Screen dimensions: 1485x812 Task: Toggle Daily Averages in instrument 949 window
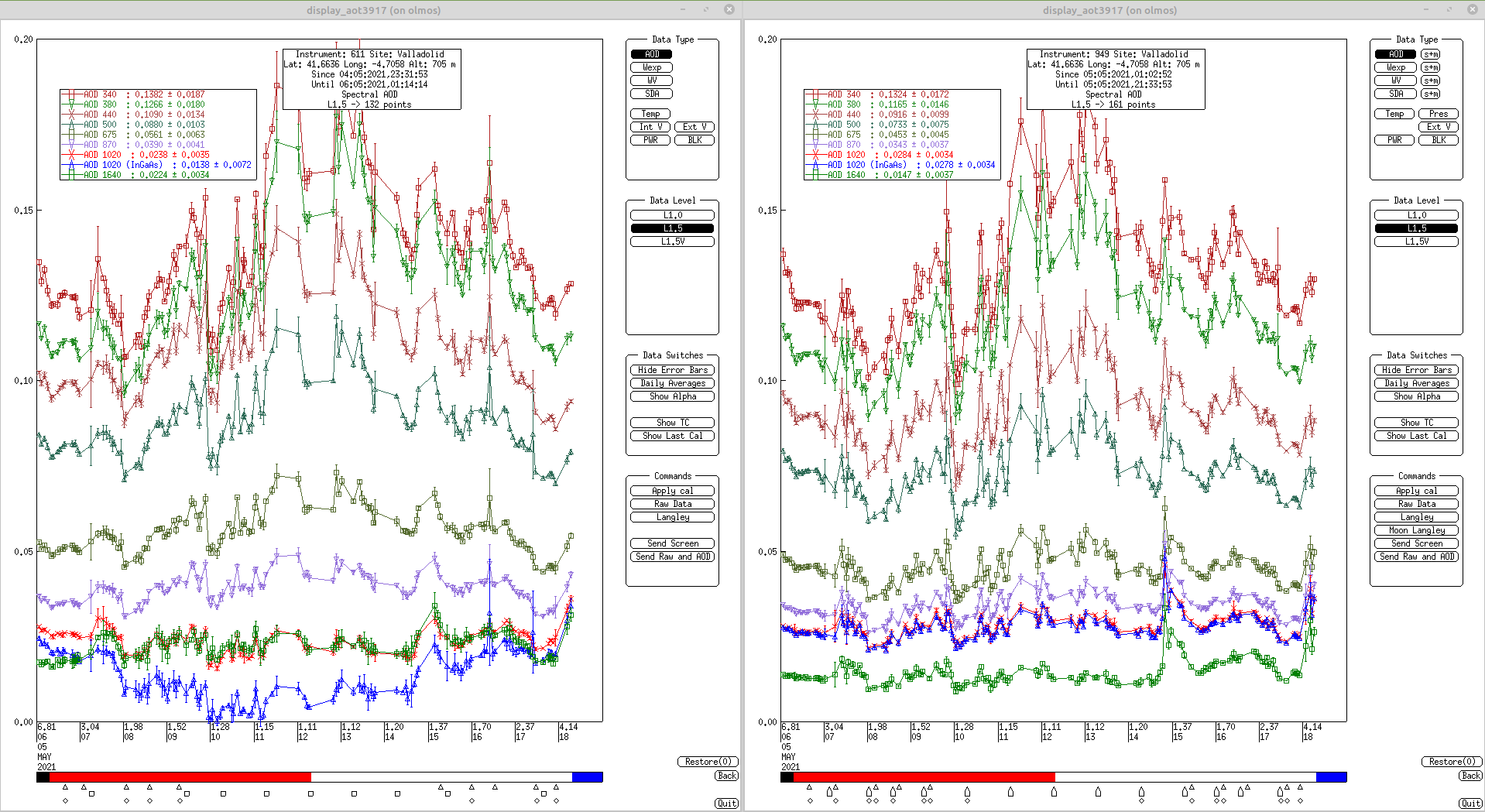(1417, 383)
